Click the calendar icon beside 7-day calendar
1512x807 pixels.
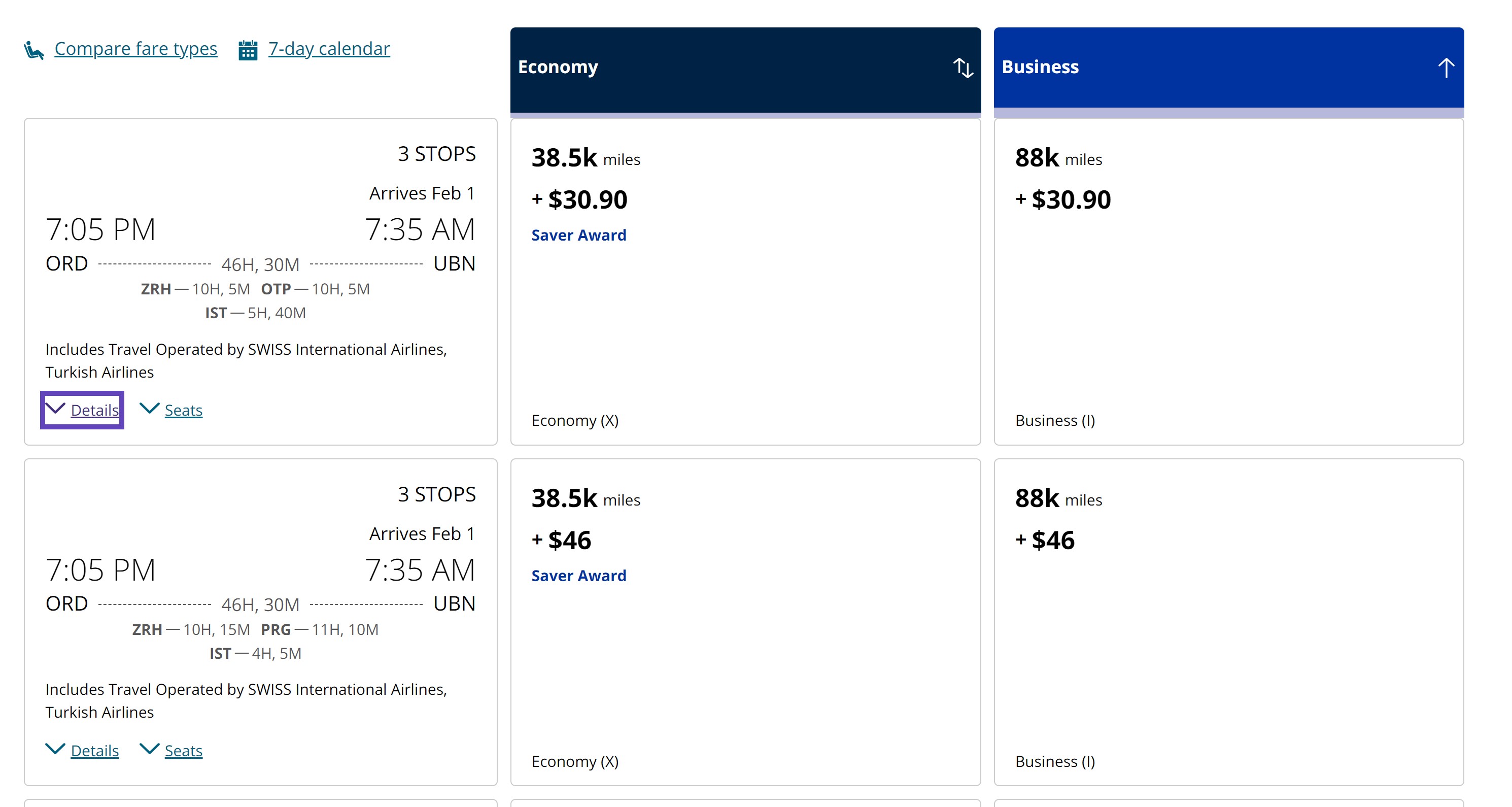[x=248, y=50]
